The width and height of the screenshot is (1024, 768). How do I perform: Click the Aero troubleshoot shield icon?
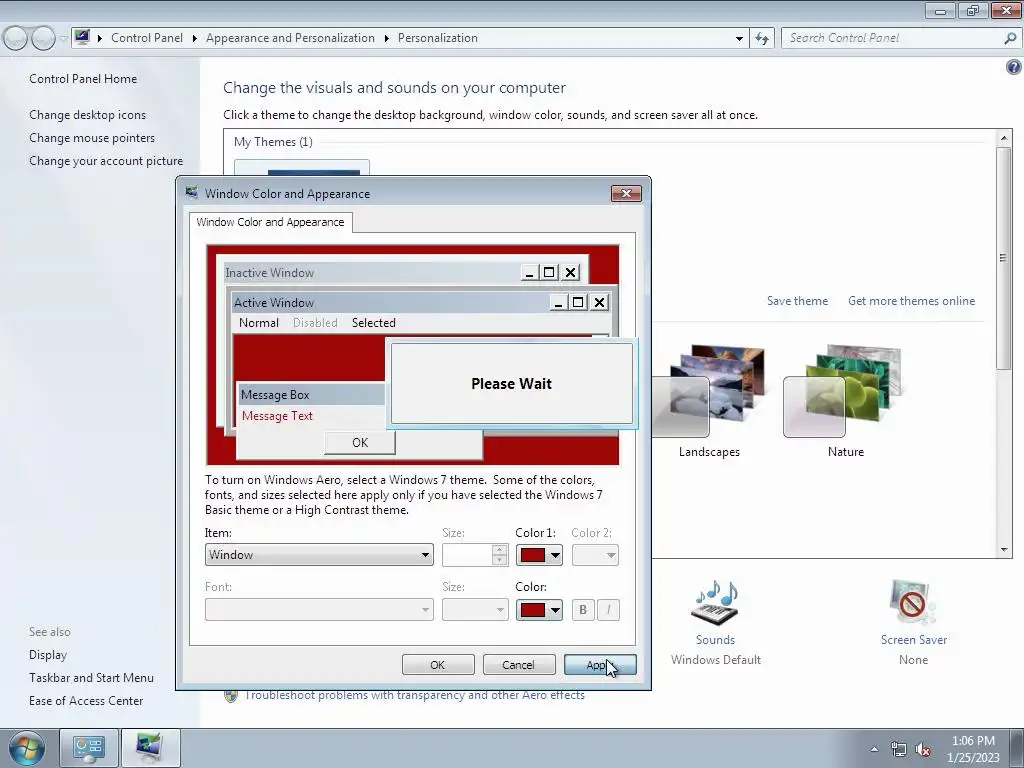pos(231,696)
